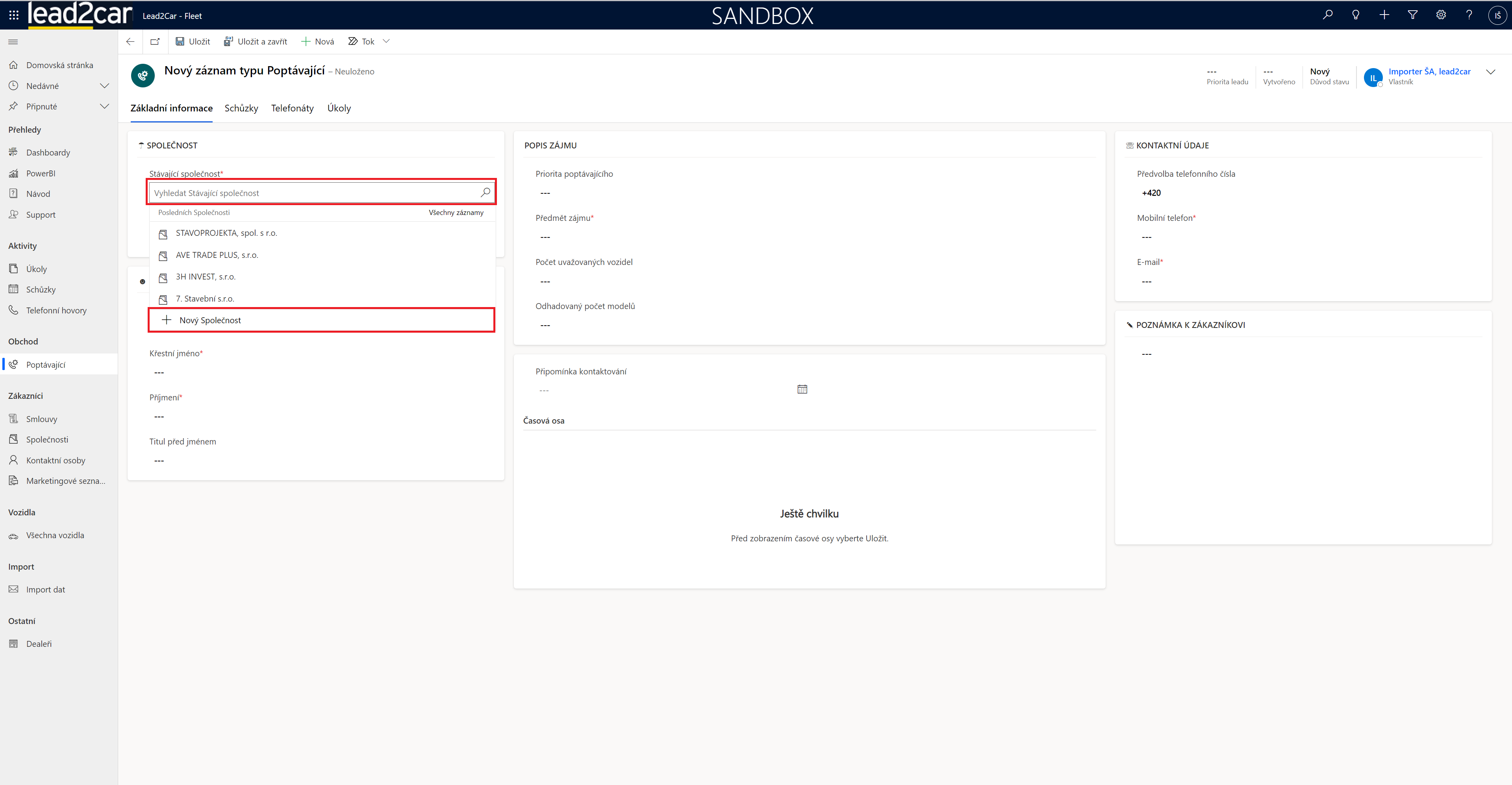Open the lightbulb assistant icon
Image resolution: width=1512 pixels, height=785 pixels.
[1355, 15]
